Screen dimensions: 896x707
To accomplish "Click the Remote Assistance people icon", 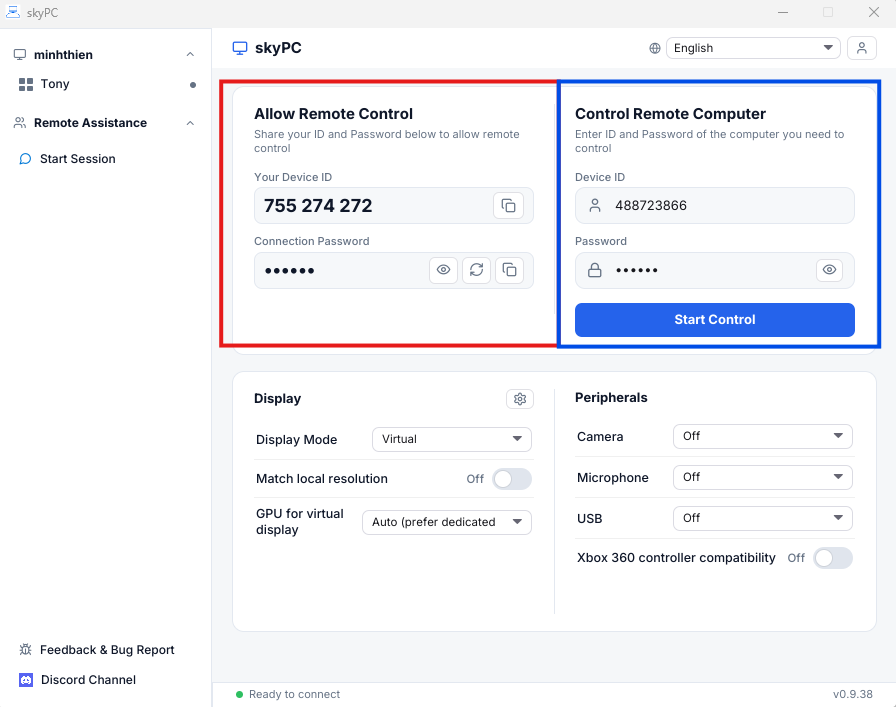I will coord(20,123).
